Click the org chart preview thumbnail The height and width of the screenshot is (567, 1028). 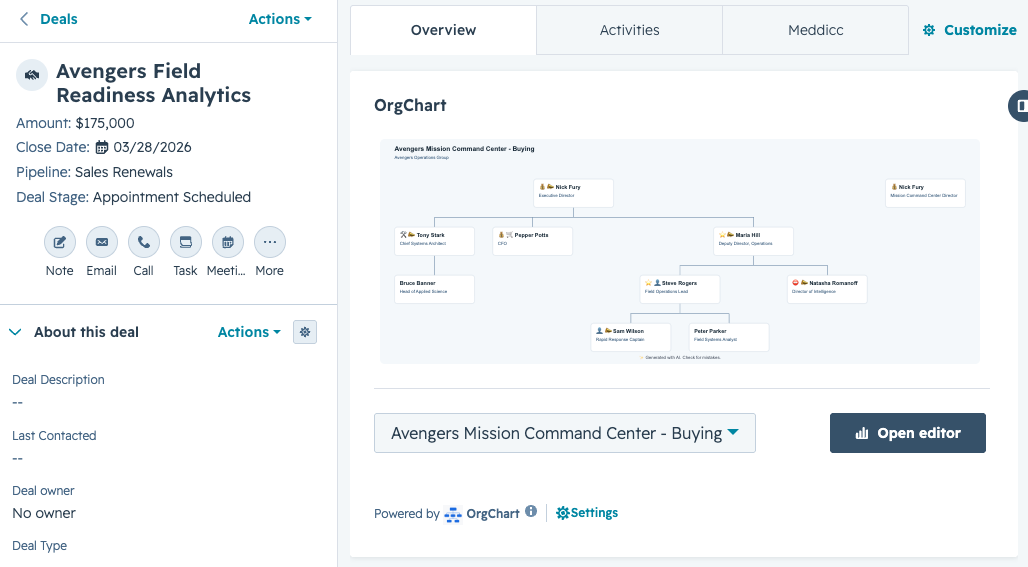(680, 252)
